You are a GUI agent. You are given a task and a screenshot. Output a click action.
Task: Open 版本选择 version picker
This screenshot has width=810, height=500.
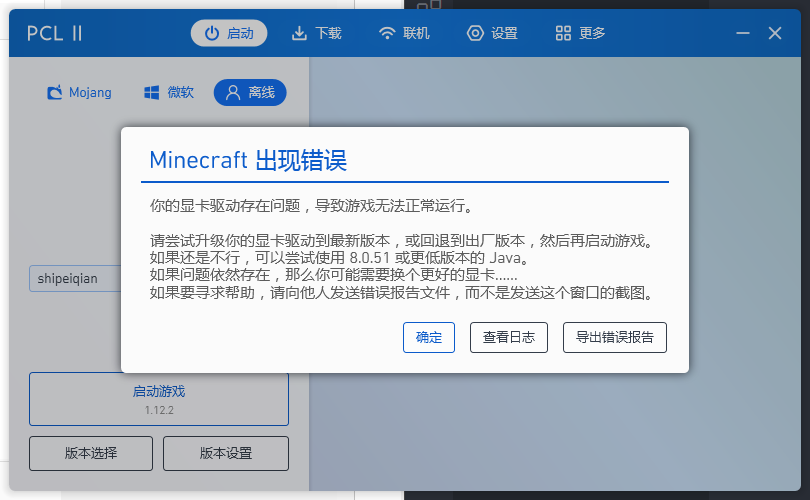tap(91, 454)
